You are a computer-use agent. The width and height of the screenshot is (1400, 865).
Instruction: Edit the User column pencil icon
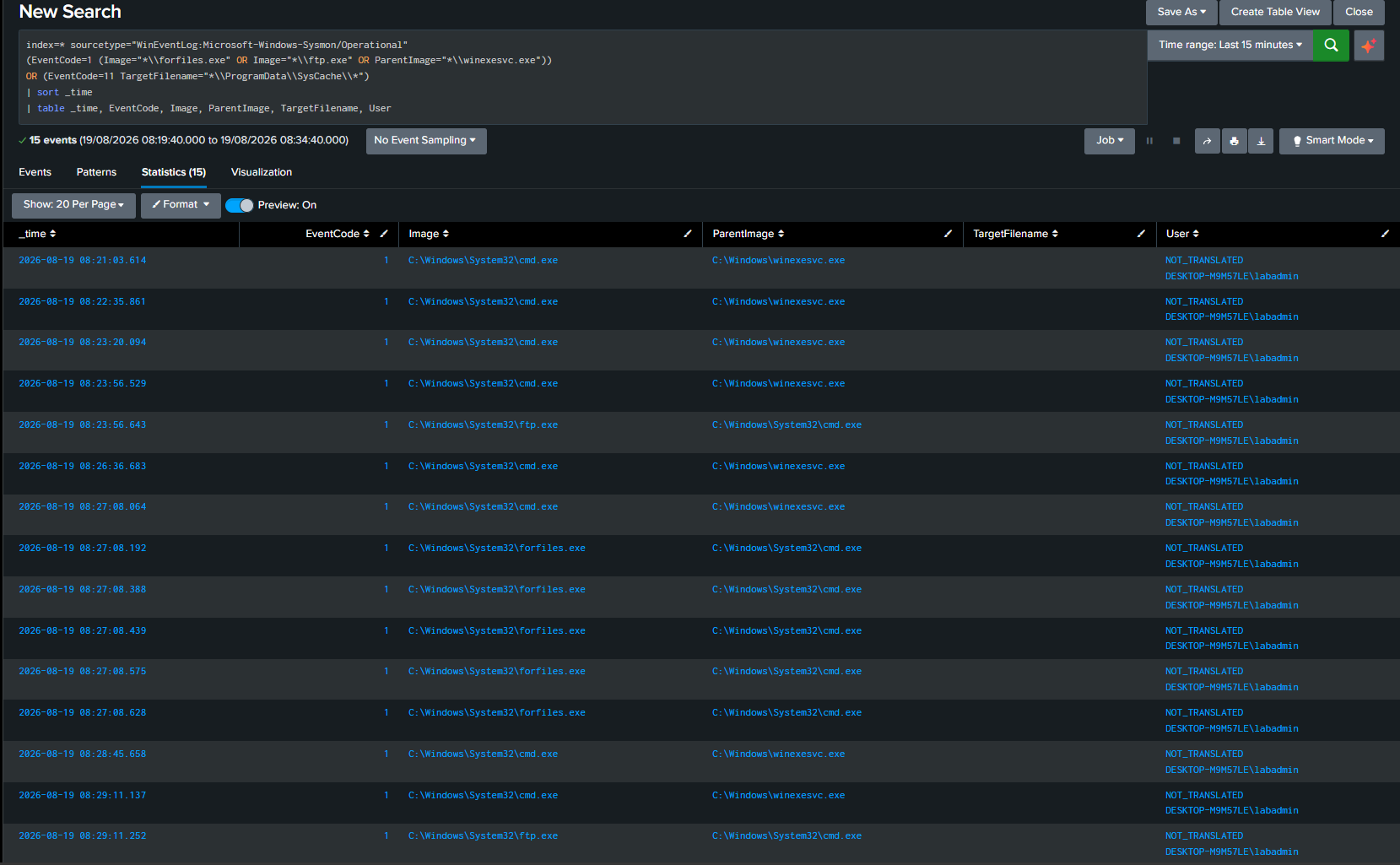(x=1385, y=234)
